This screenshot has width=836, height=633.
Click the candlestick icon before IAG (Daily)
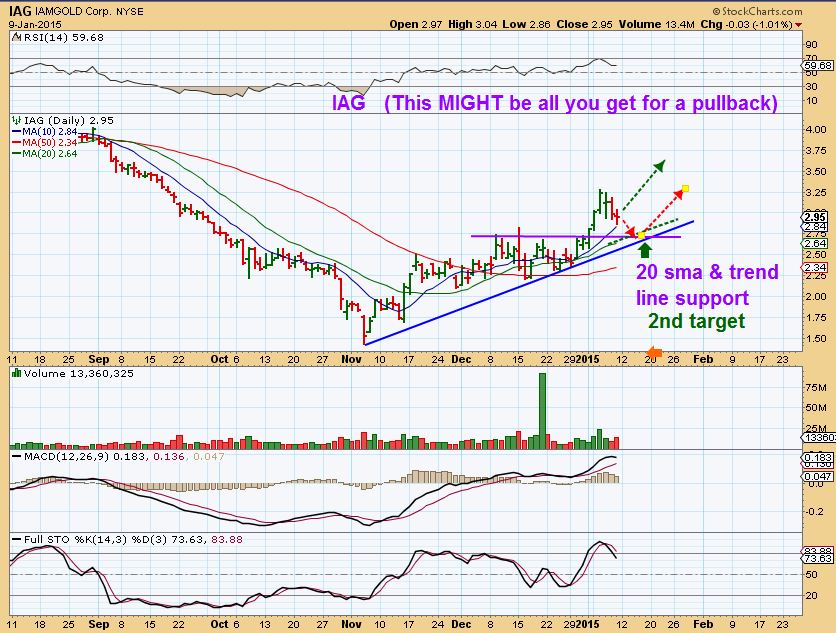click(x=16, y=121)
